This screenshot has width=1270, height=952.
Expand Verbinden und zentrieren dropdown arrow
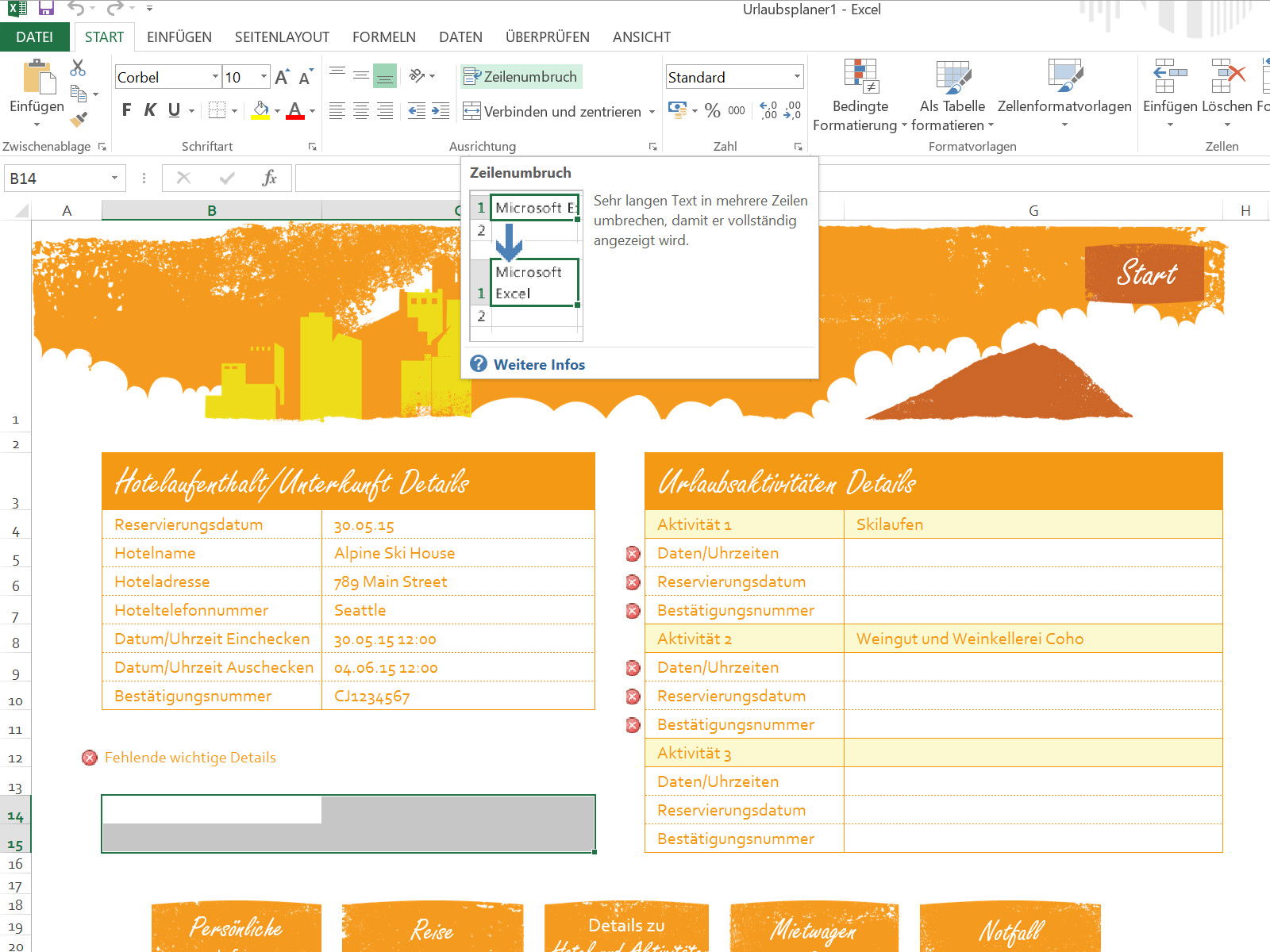pos(652,111)
